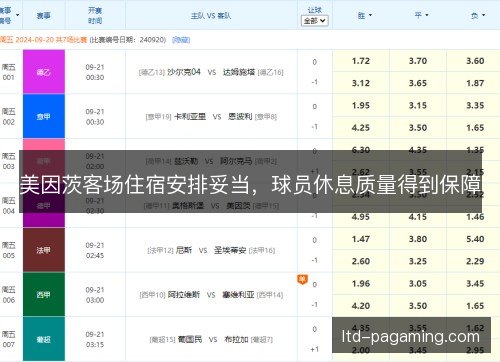Pick win odds 1.72 for 沙尔克04 match
This screenshot has height=362, width=500.
pyautogui.click(x=361, y=61)
